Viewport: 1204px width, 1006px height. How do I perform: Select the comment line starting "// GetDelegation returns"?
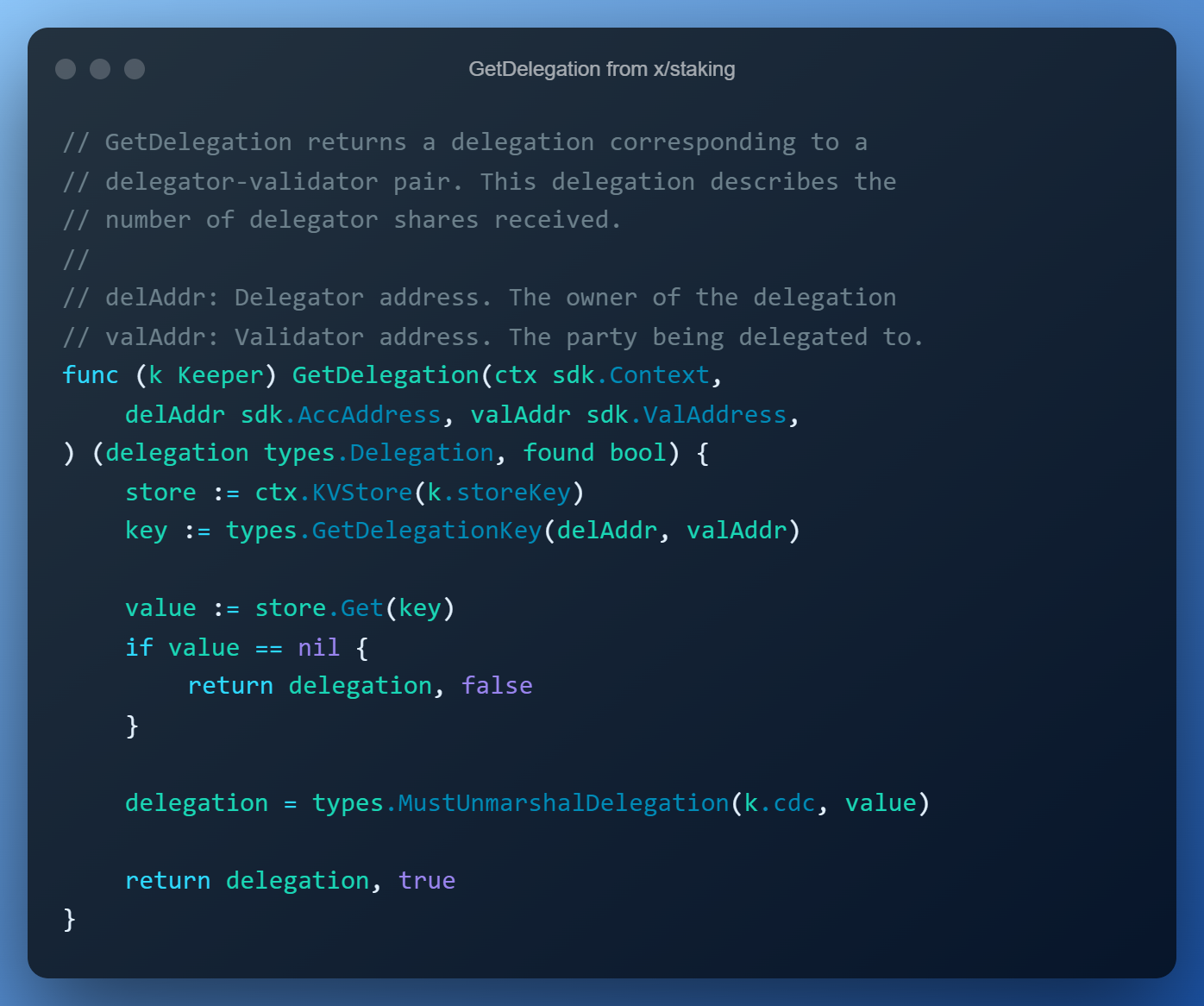[466, 142]
